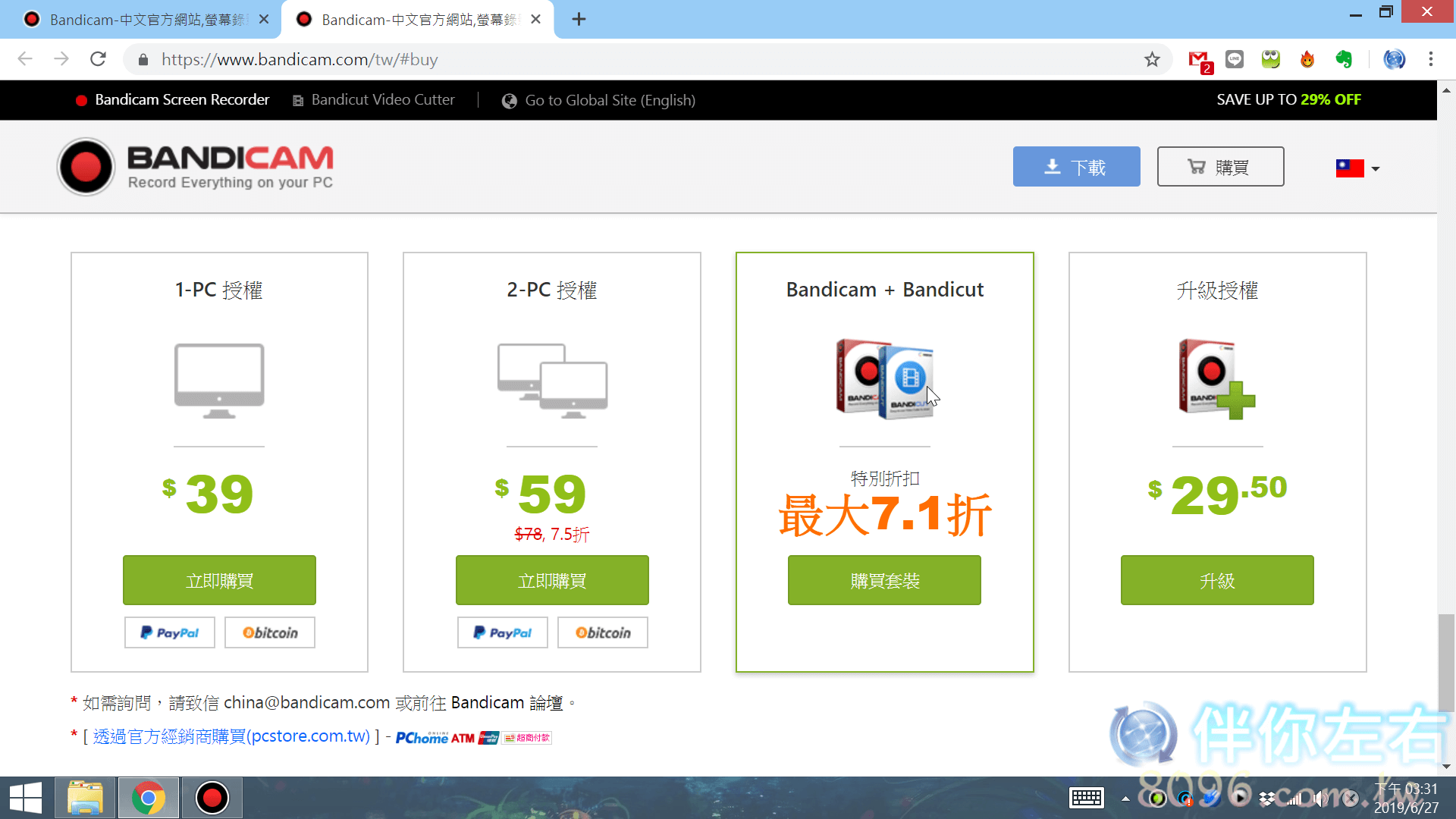Image resolution: width=1456 pixels, height=819 pixels.
Task: Show hidden system tray icons
Action: click(1125, 798)
